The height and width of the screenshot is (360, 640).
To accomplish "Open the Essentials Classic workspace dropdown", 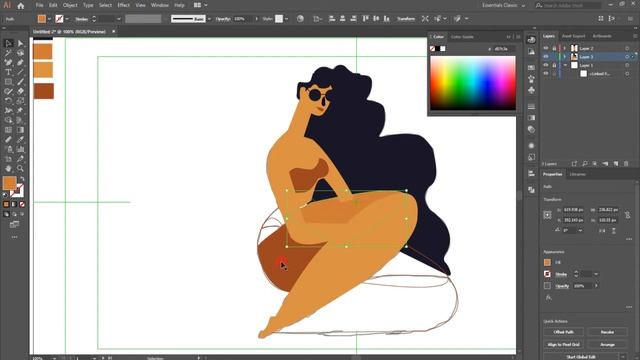I will [x=504, y=5].
